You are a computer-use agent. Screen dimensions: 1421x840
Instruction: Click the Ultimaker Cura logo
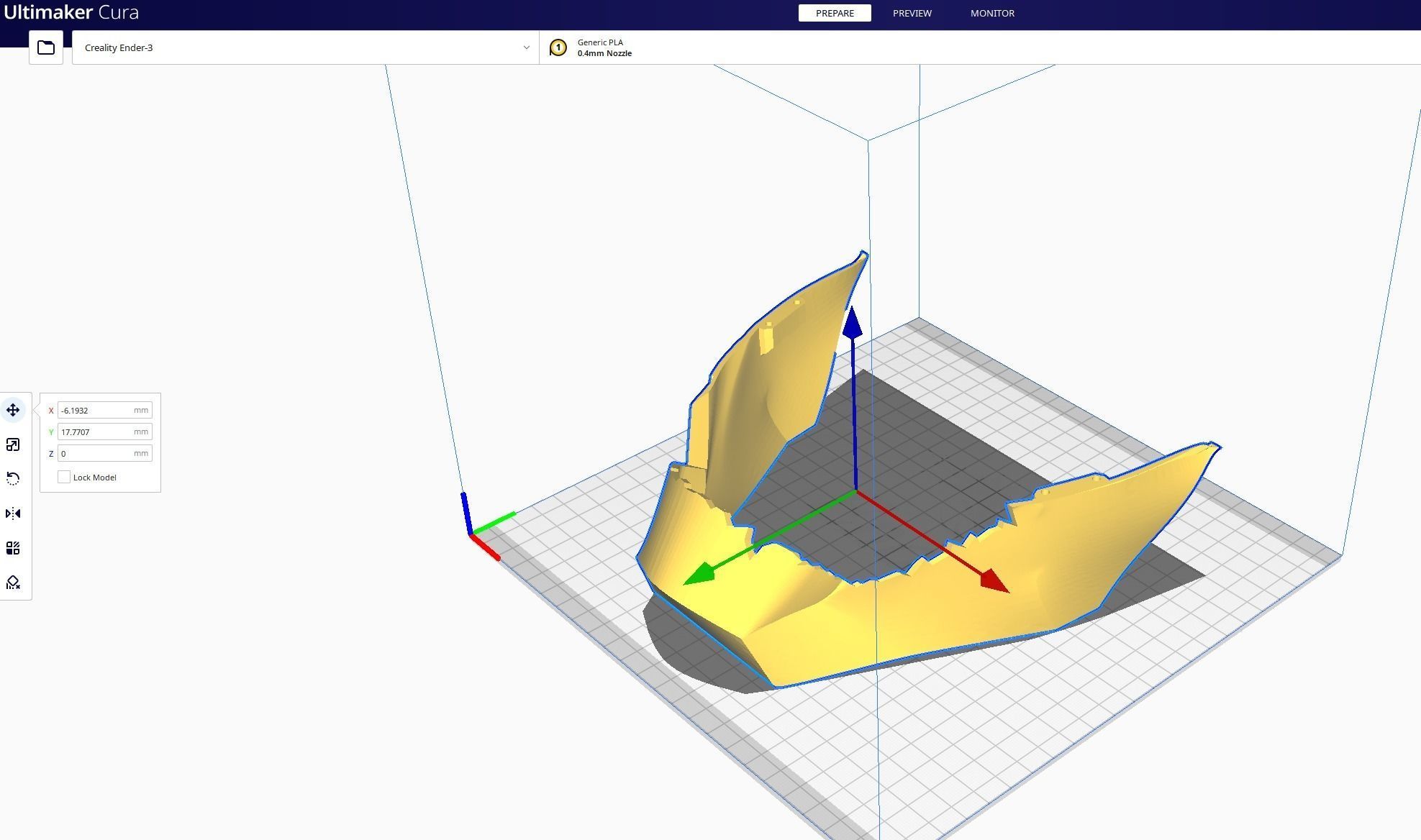71,12
